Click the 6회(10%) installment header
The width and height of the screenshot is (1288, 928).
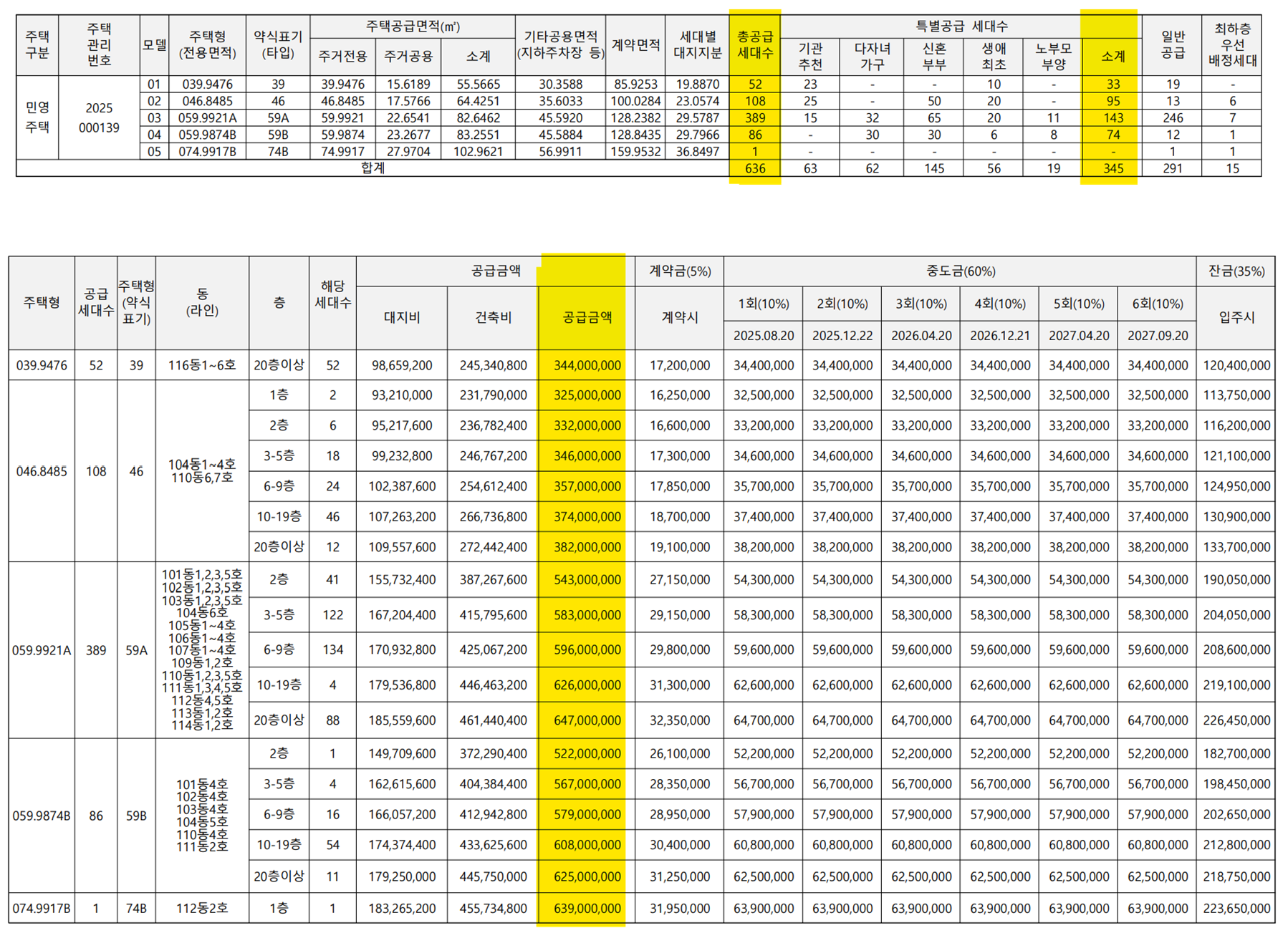(1157, 304)
